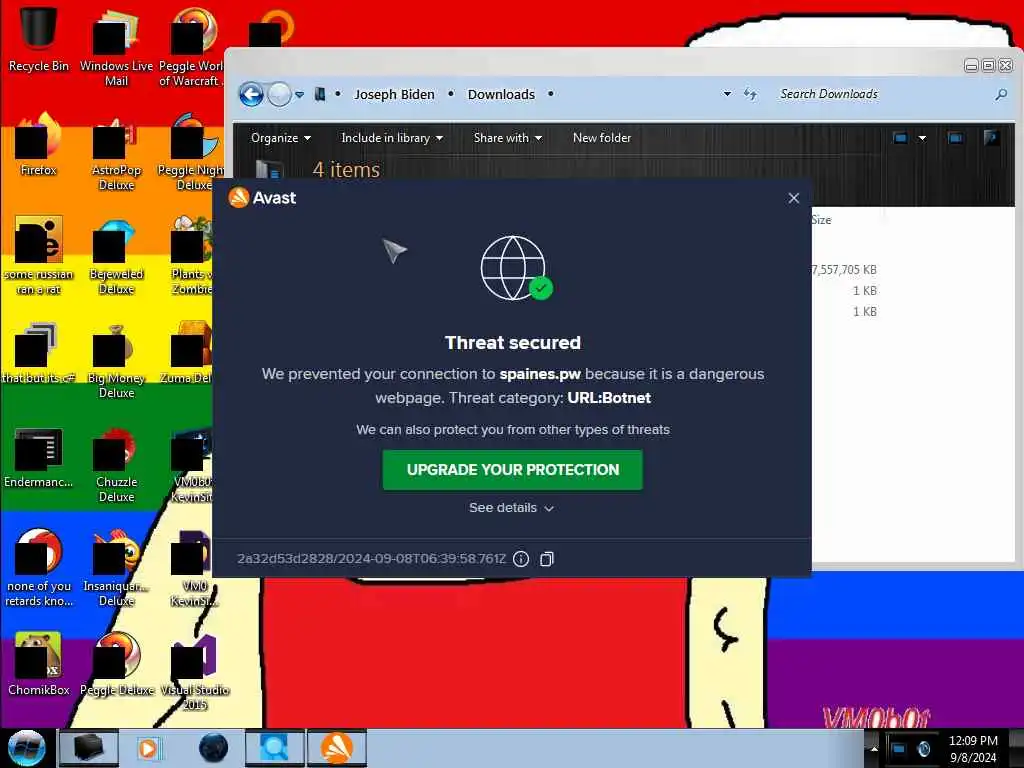The height and width of the screenshot is (768, 1024).
Task: Open Windows Live Mail desktop shortcut
Action: (116, 46)
